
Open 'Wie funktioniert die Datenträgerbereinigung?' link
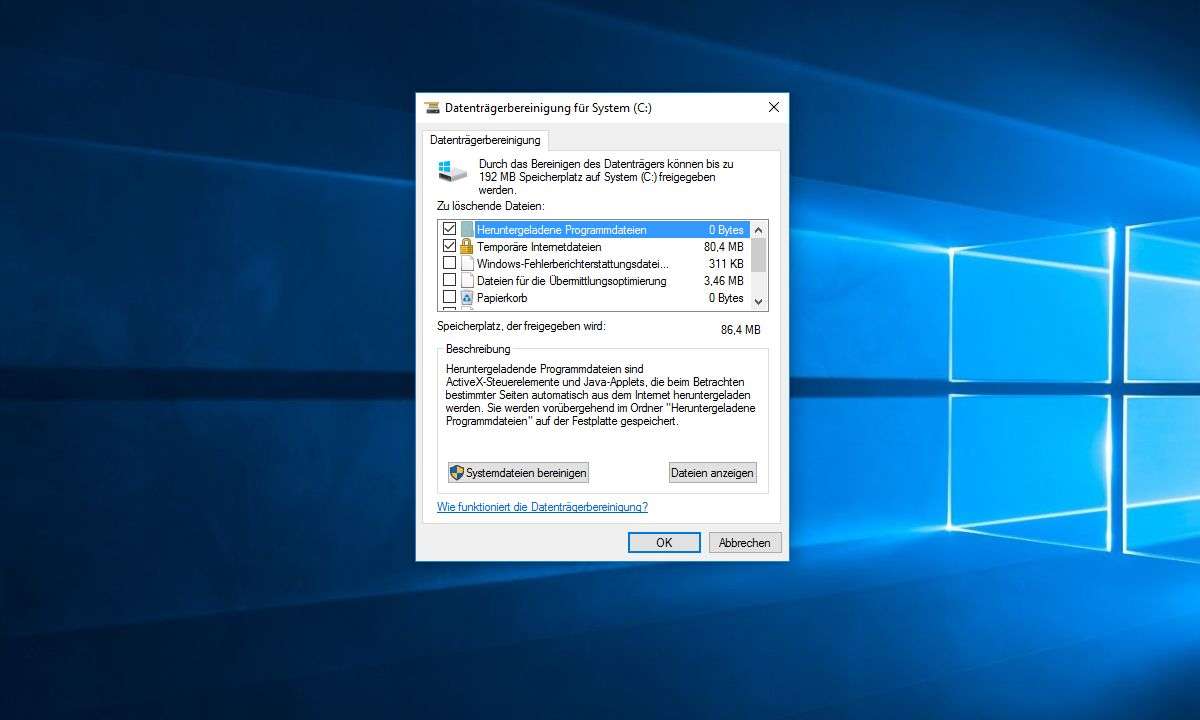[542, 507]
